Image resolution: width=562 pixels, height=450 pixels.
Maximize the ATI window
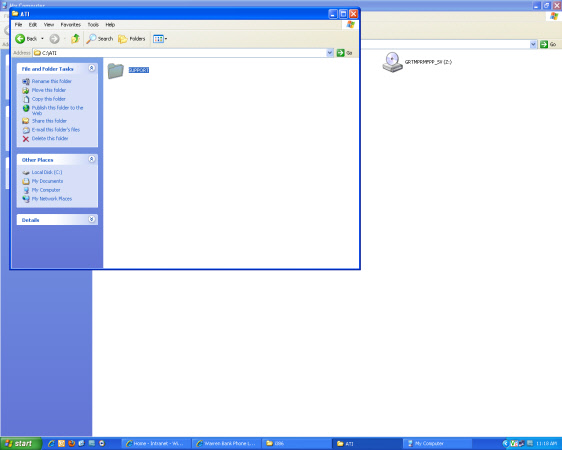tap(343, 14)
